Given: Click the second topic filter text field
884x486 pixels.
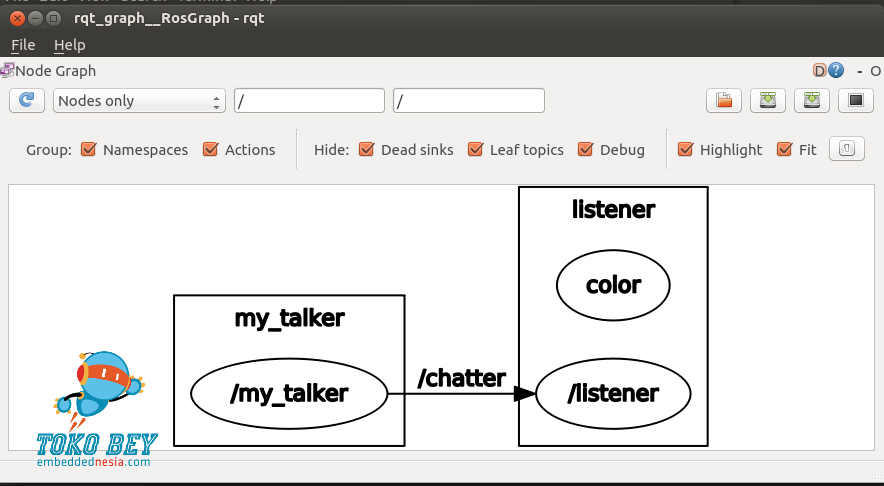Looking at the screenshot, I should (x=469, y=101).
